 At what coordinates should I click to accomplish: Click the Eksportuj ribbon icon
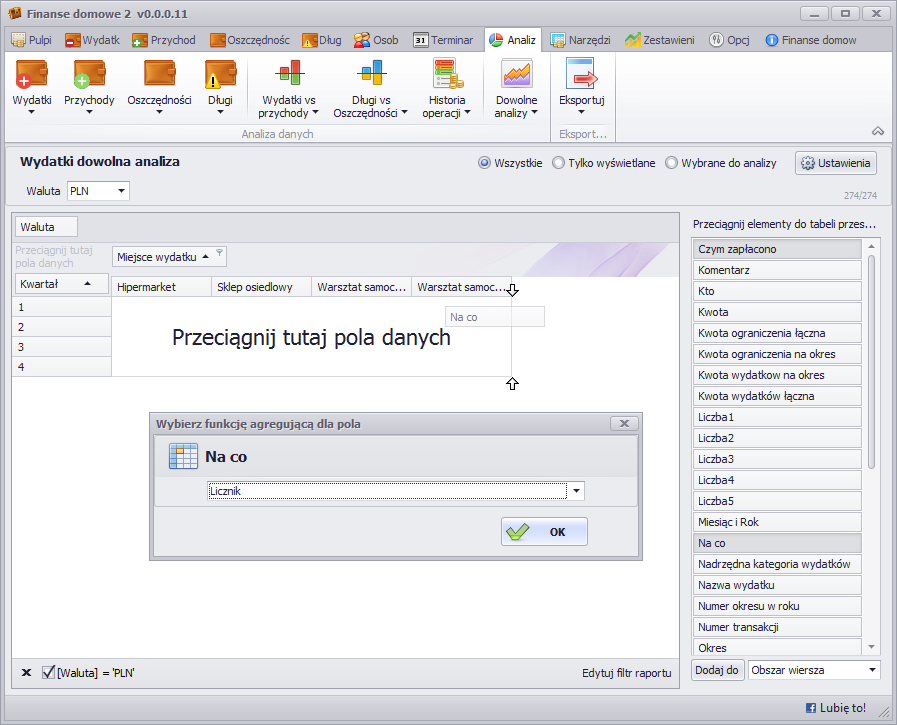click(581, 76)
